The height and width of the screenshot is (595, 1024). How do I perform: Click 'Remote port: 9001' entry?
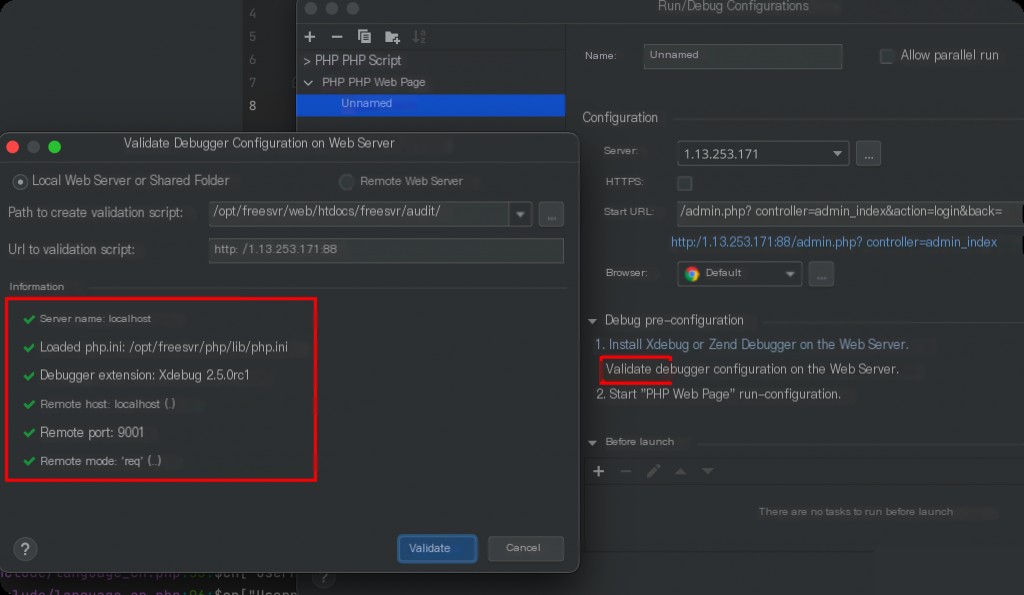coord(91,432)
